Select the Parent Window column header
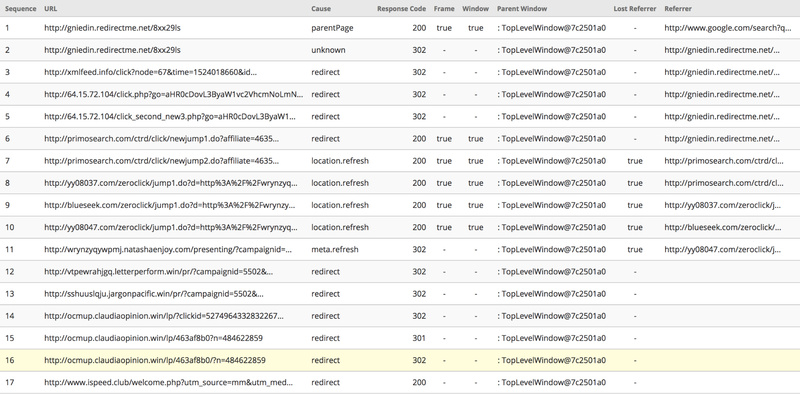Image resolution: width=800 pixels, height=394 pixels. pos(522,9)
